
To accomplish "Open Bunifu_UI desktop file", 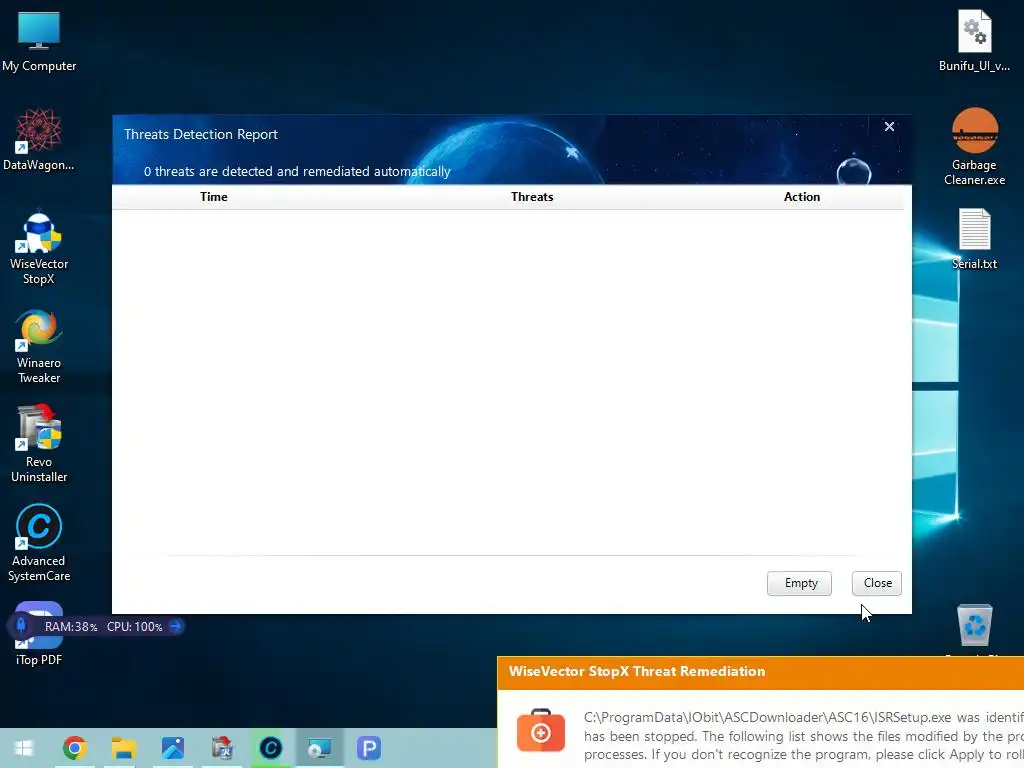I will coord(974,41).
